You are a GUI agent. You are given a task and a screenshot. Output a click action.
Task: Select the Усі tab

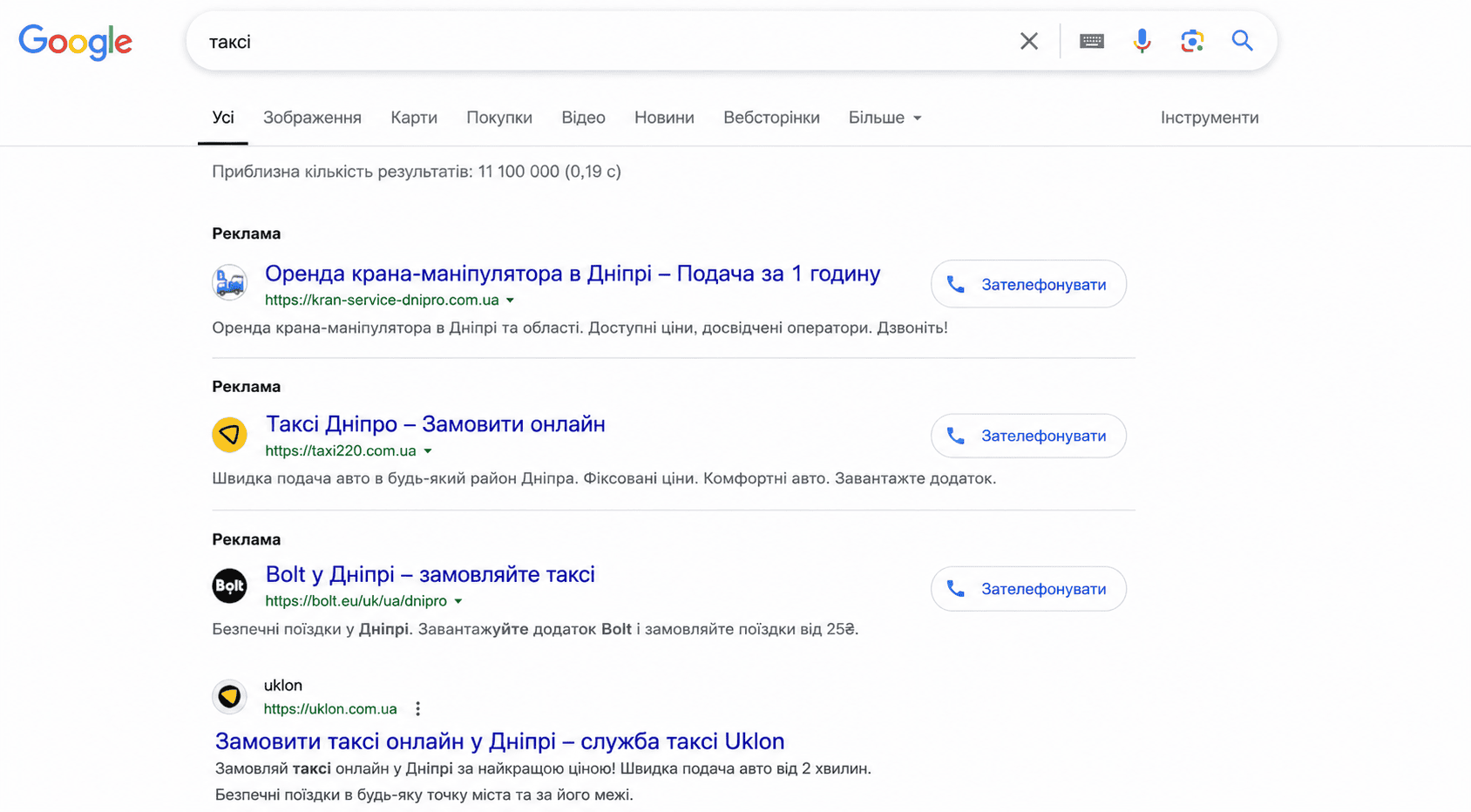[223, 118]
